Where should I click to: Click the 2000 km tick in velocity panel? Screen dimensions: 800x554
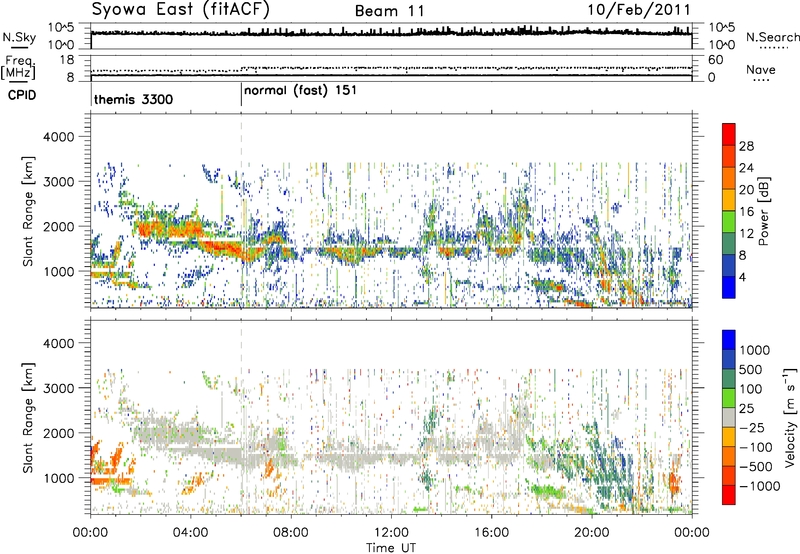[x=59, y=434]
